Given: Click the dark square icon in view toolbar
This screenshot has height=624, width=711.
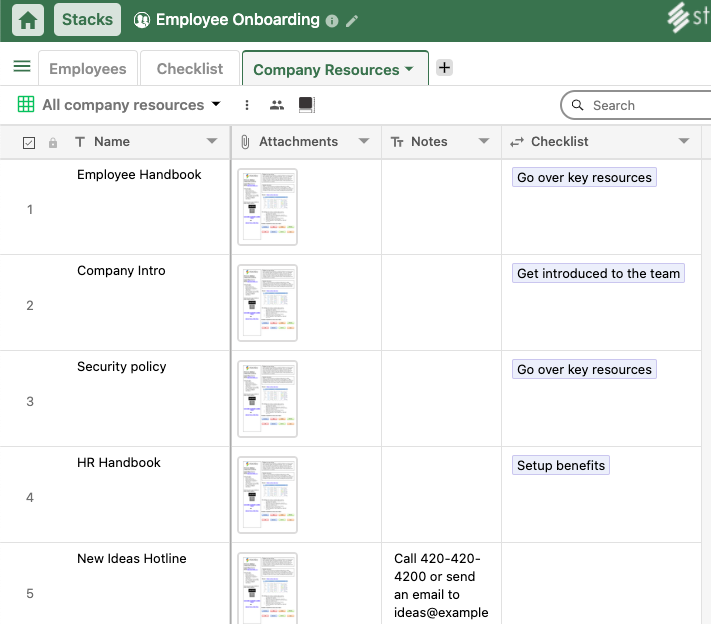Looking at the screenshot, I should point(306,105).
